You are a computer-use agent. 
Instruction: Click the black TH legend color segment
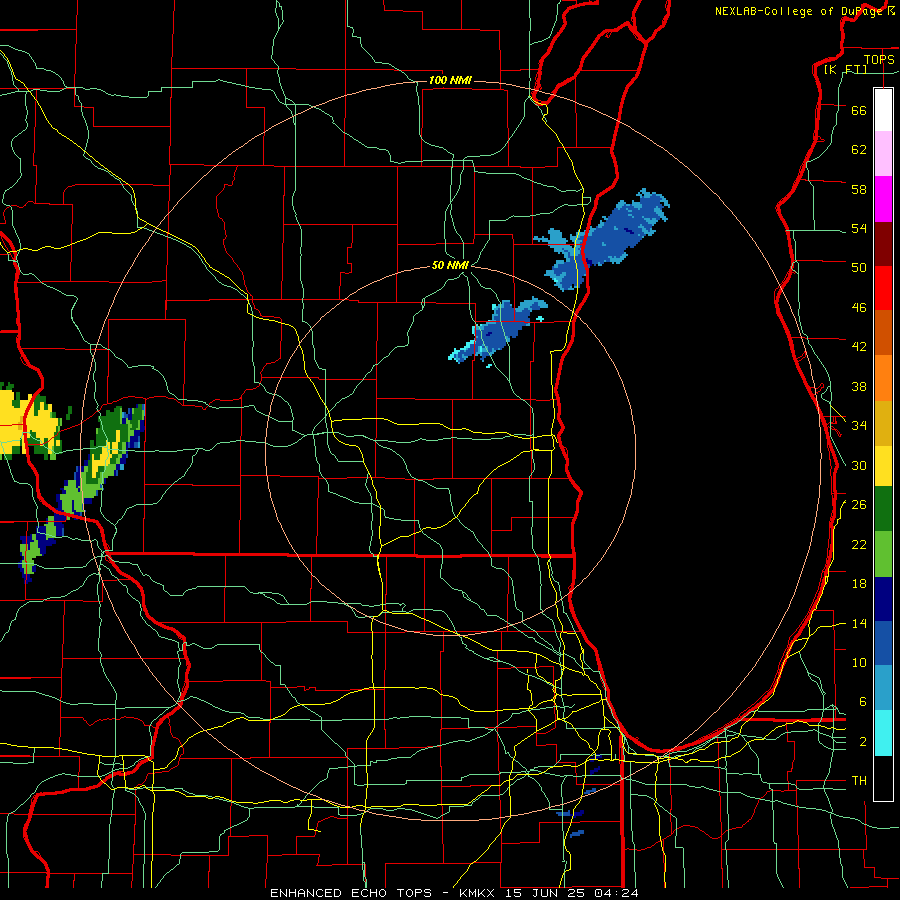tap(883, 778)
